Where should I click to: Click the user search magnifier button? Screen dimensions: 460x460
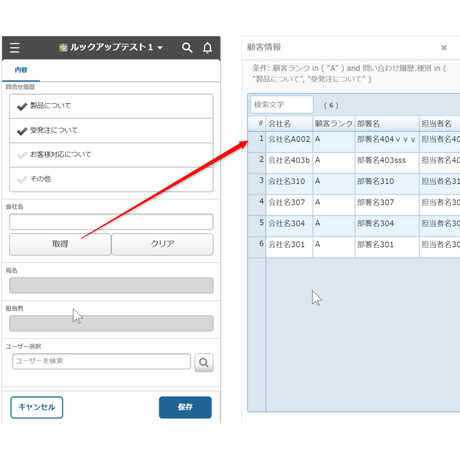(x=204, y=362)
